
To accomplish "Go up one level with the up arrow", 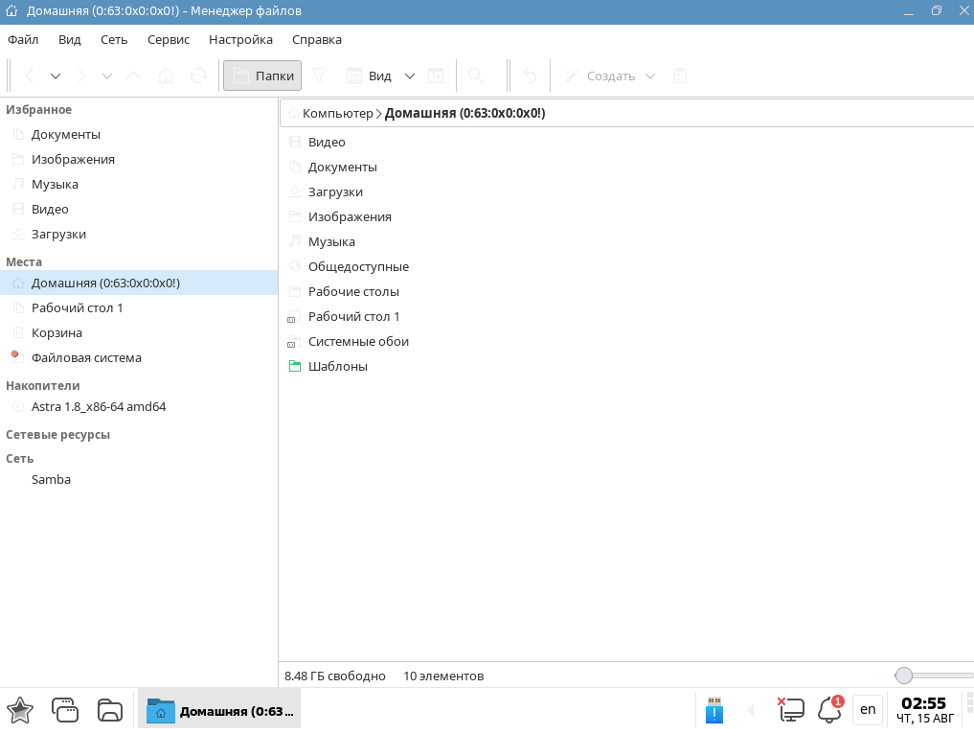I will point(135,76).
